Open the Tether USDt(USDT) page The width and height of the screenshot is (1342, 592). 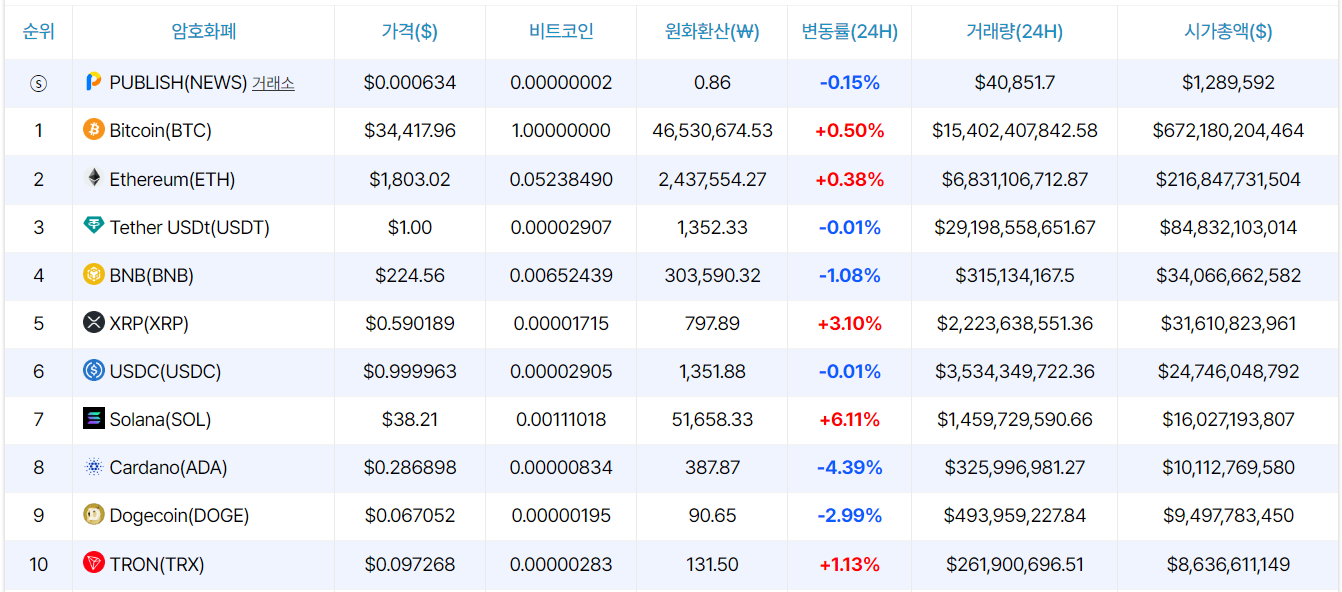click(x=190, y=227)
